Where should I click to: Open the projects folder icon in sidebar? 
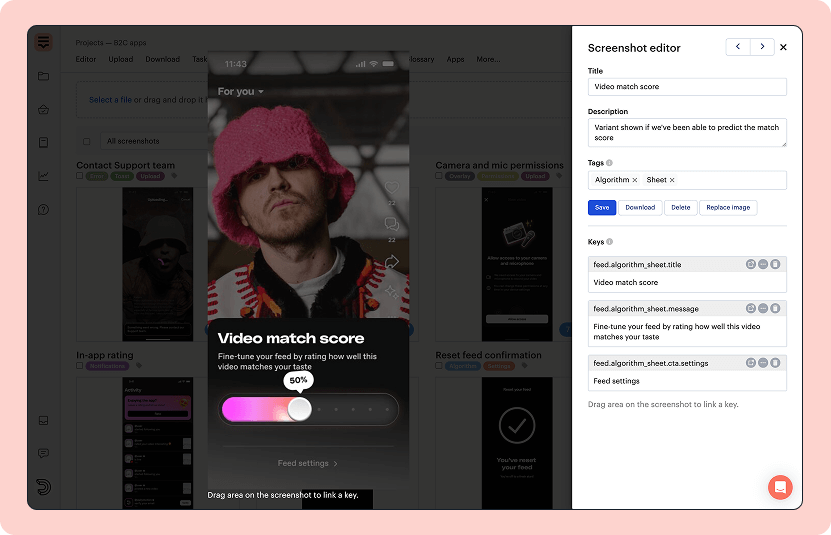[x=43, y=76]
